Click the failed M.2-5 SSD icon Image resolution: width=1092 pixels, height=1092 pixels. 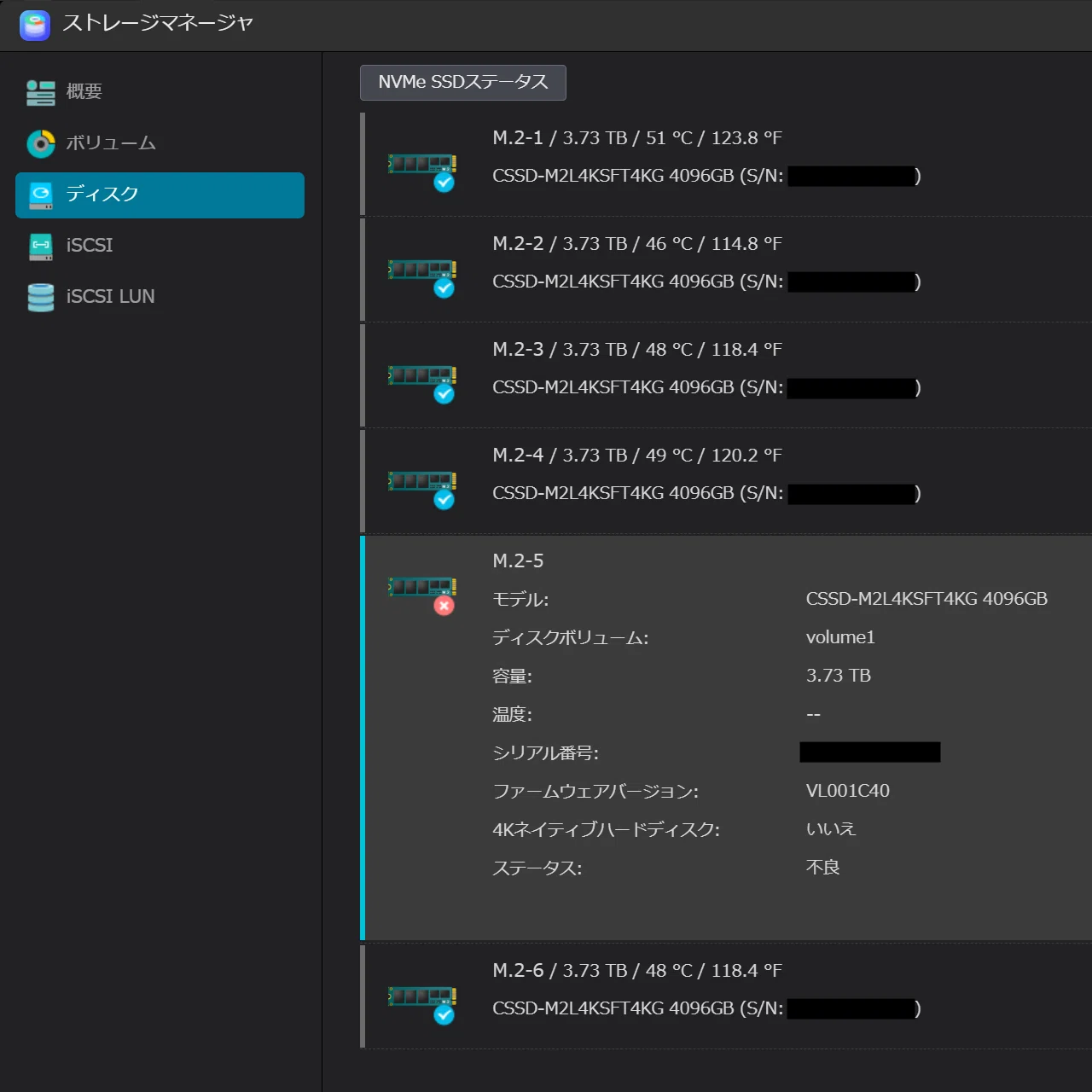[x=423, y=594]
